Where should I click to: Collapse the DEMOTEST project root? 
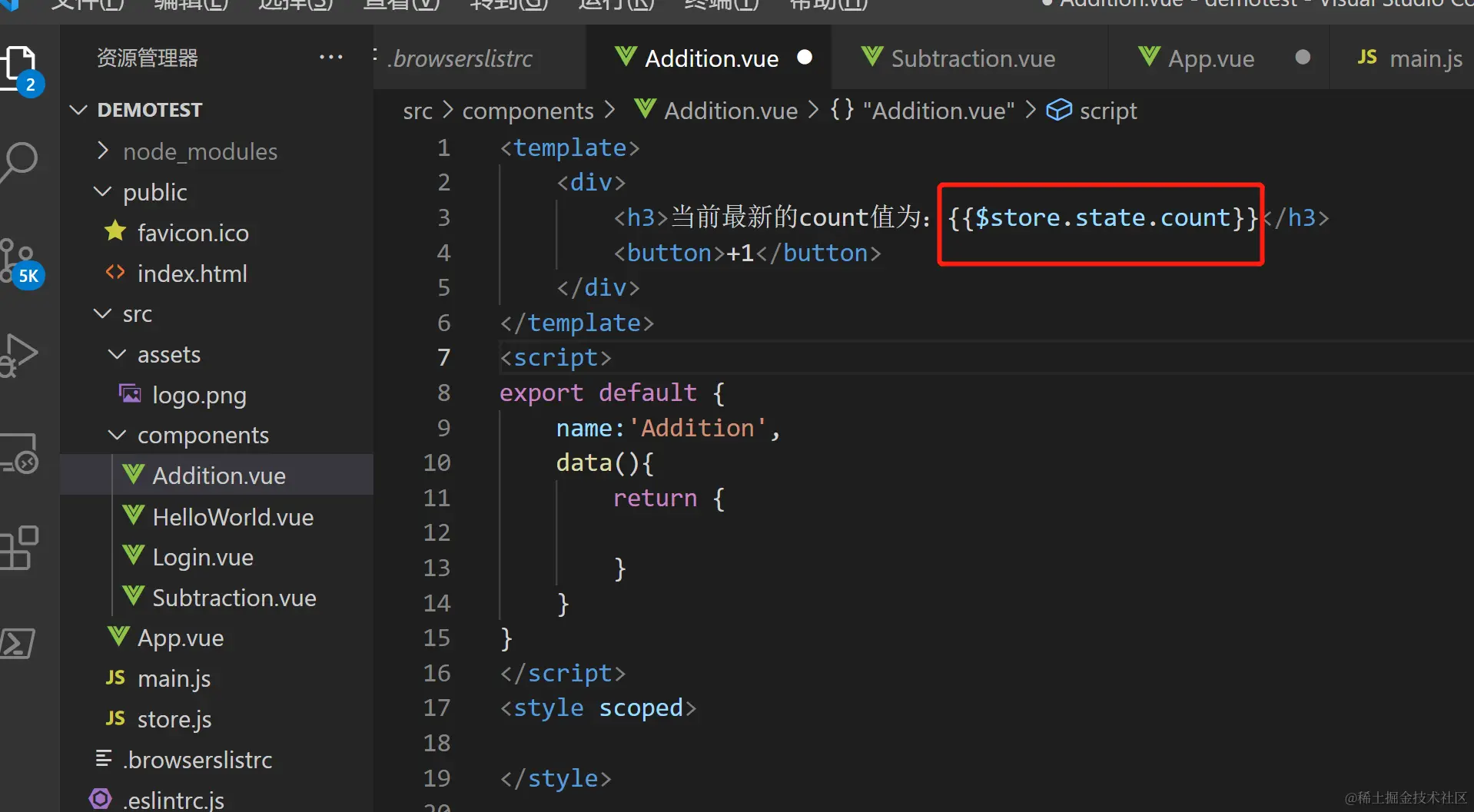coord(78,110)
